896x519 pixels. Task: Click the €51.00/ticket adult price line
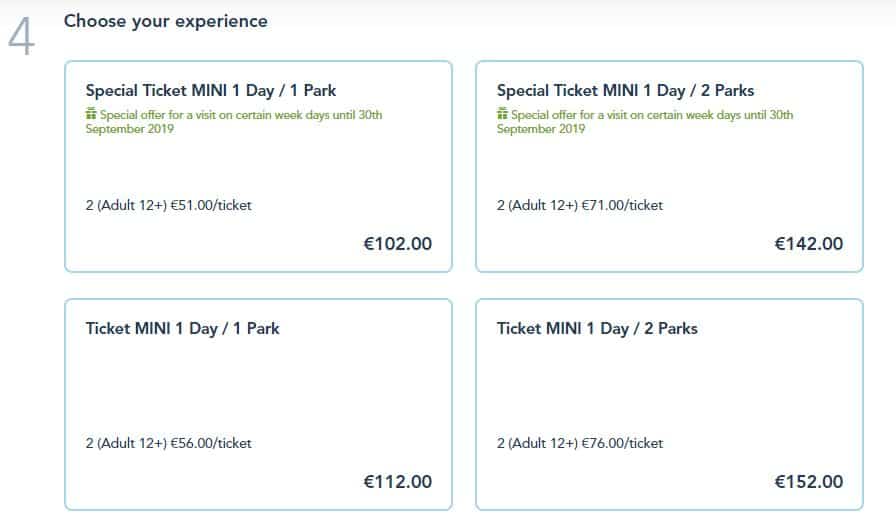[169, 205]
